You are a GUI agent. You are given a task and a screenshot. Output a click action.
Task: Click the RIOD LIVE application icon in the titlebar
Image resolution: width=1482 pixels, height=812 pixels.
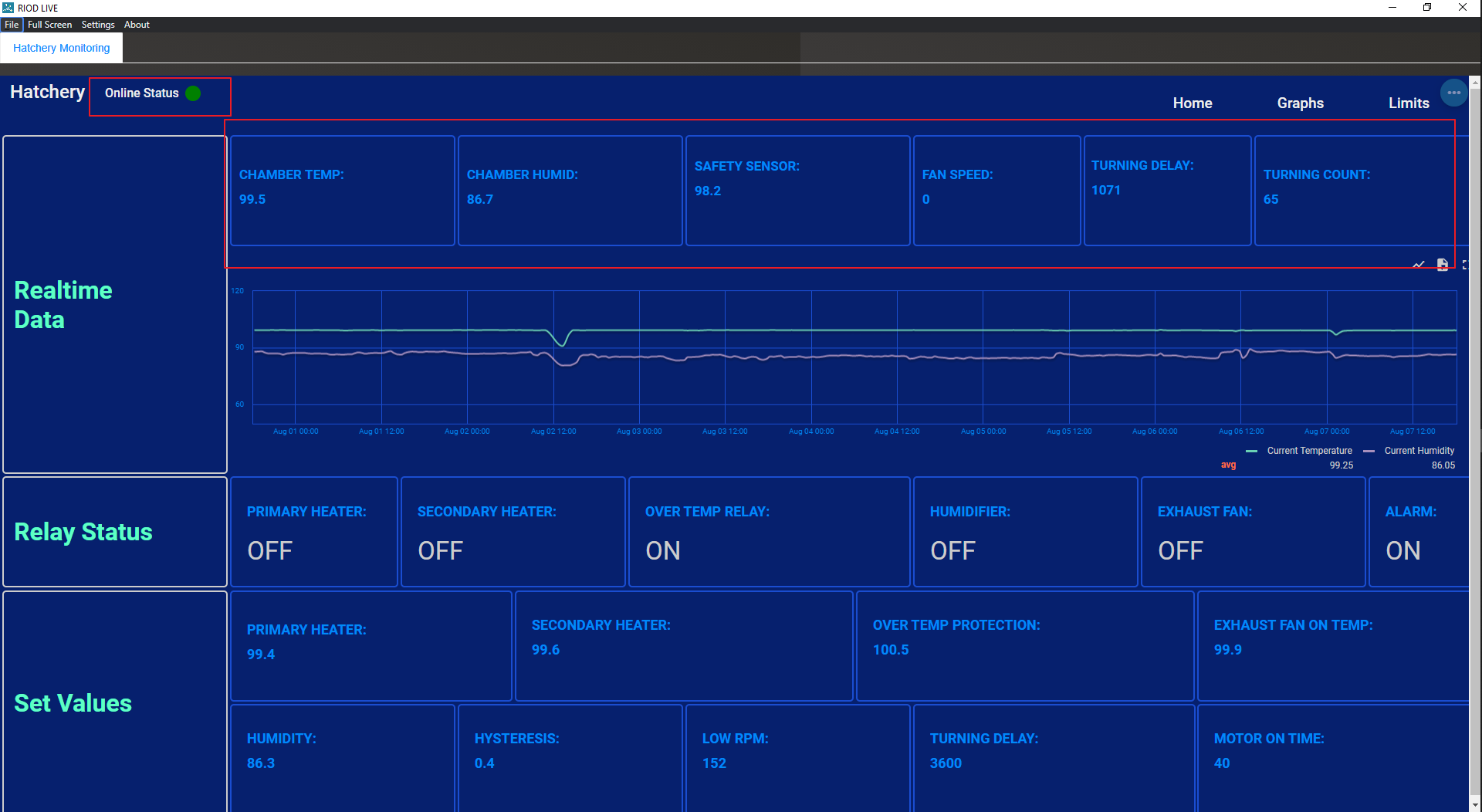(7, 7)
